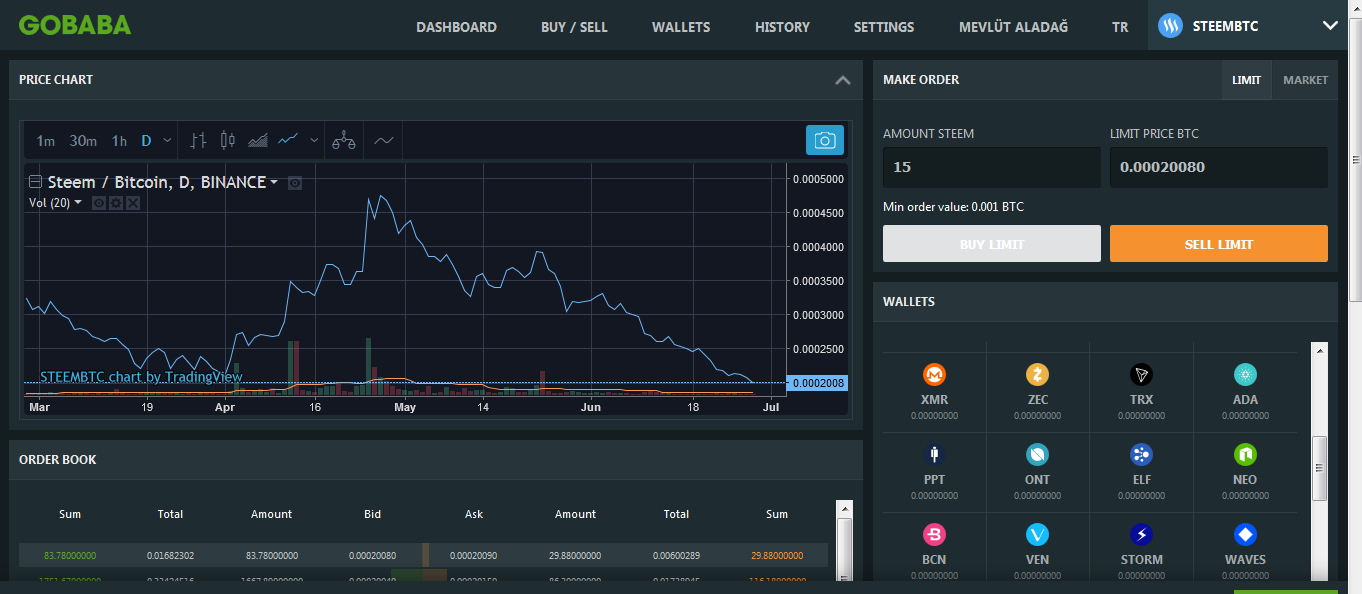Click the ADA wallet coin icon
Screen dimensions: 1362x594
(x=1245, y=375)
